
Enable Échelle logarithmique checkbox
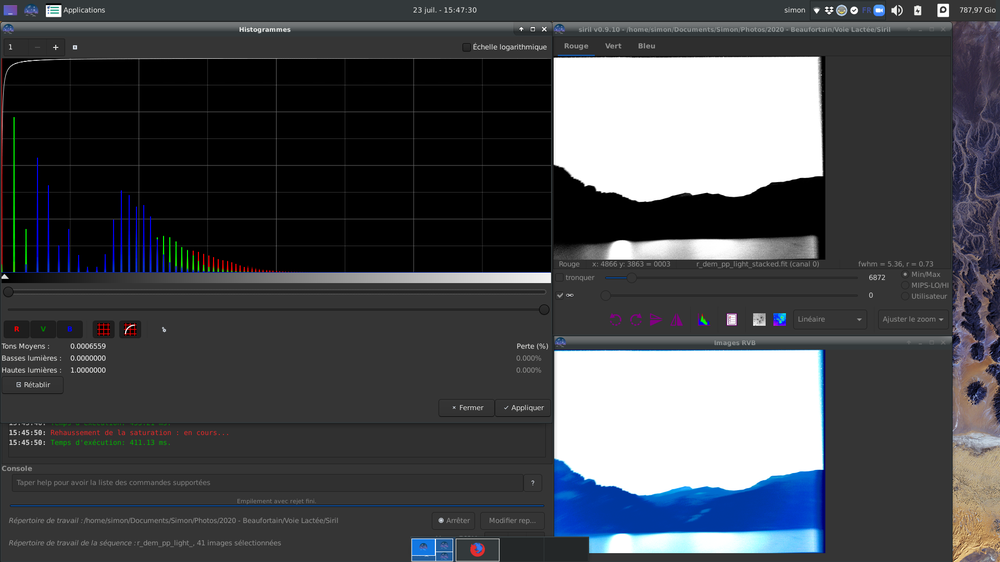tap(466, 47)
